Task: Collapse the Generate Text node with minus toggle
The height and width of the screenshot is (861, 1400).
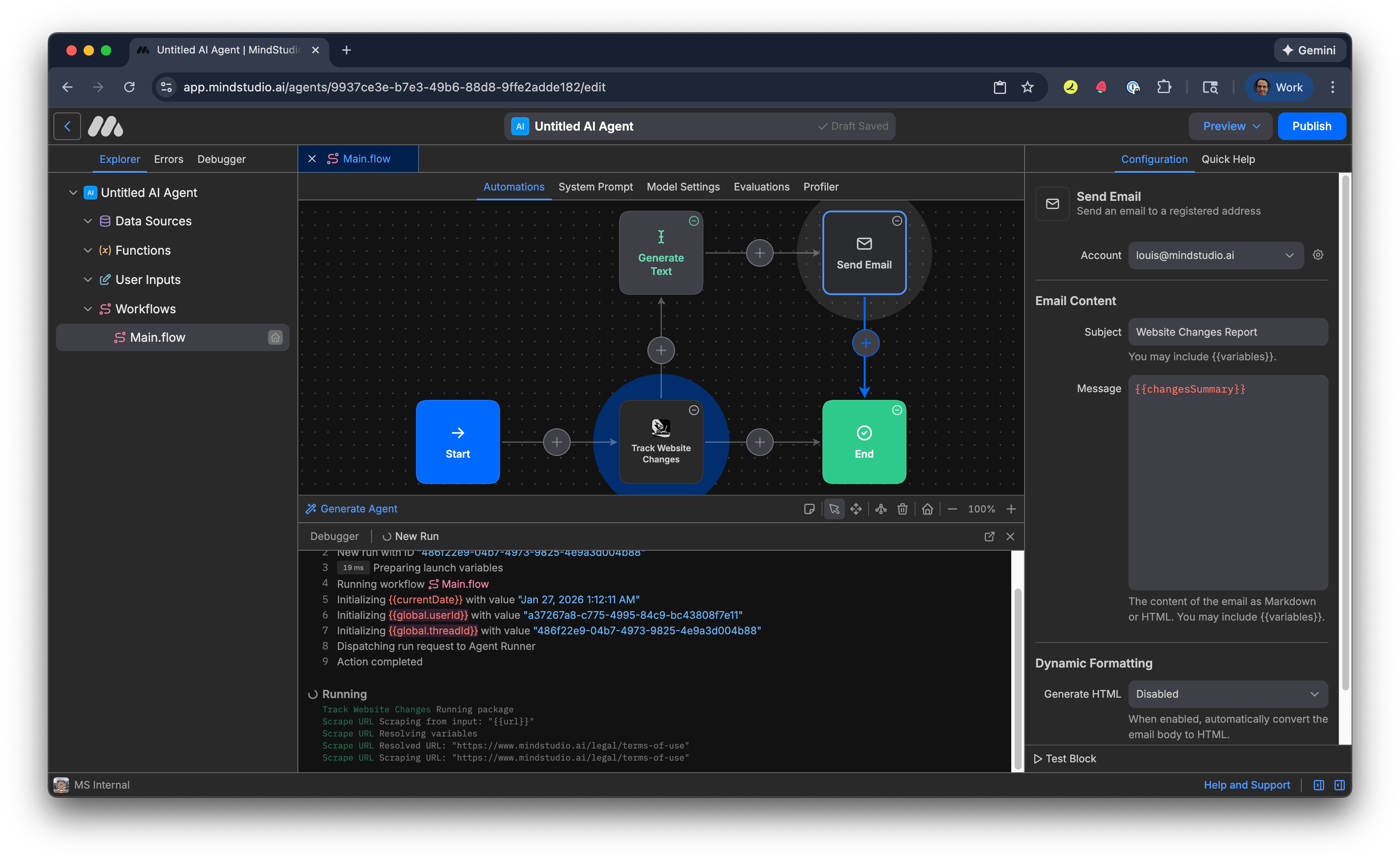Action: tap(694, 221)
